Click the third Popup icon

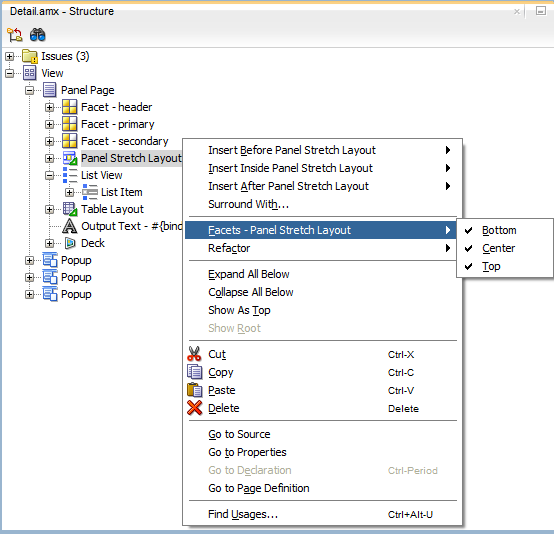point(50,294)
